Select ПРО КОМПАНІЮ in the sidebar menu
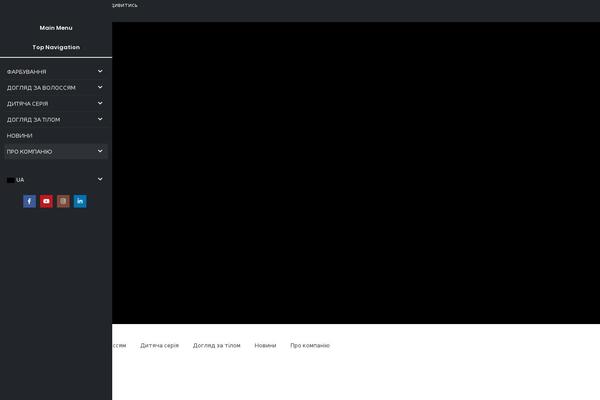Screen dimensions: 600x400 click(29, 152)
